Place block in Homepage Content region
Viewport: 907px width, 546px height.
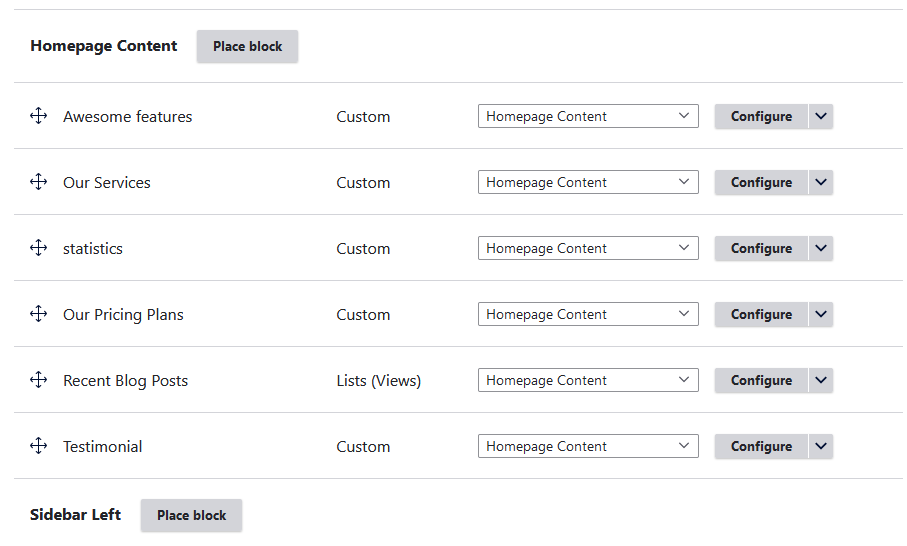(247, 46)
